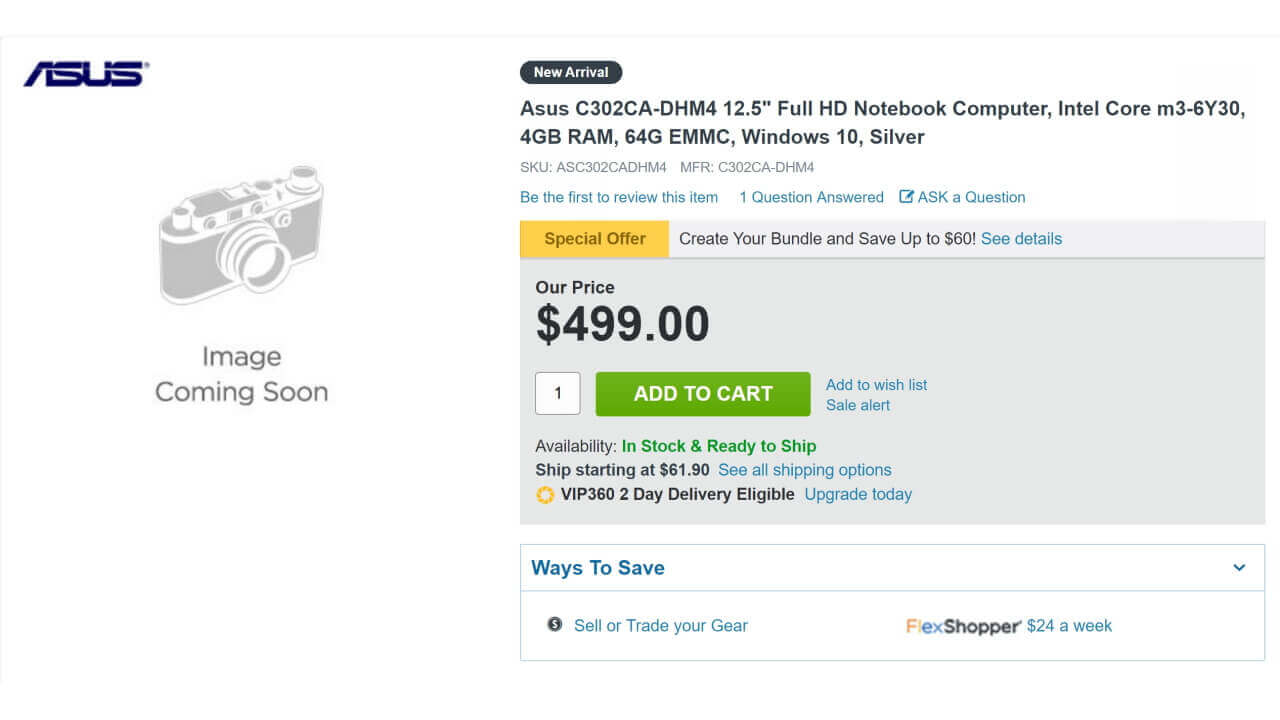
Task: Click Upgrade today for VIP360
Action: coord(858,494)
